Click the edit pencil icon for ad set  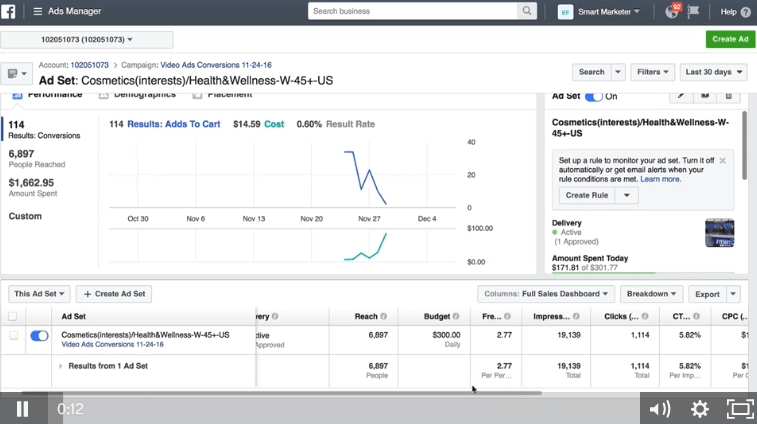point(681,96)
